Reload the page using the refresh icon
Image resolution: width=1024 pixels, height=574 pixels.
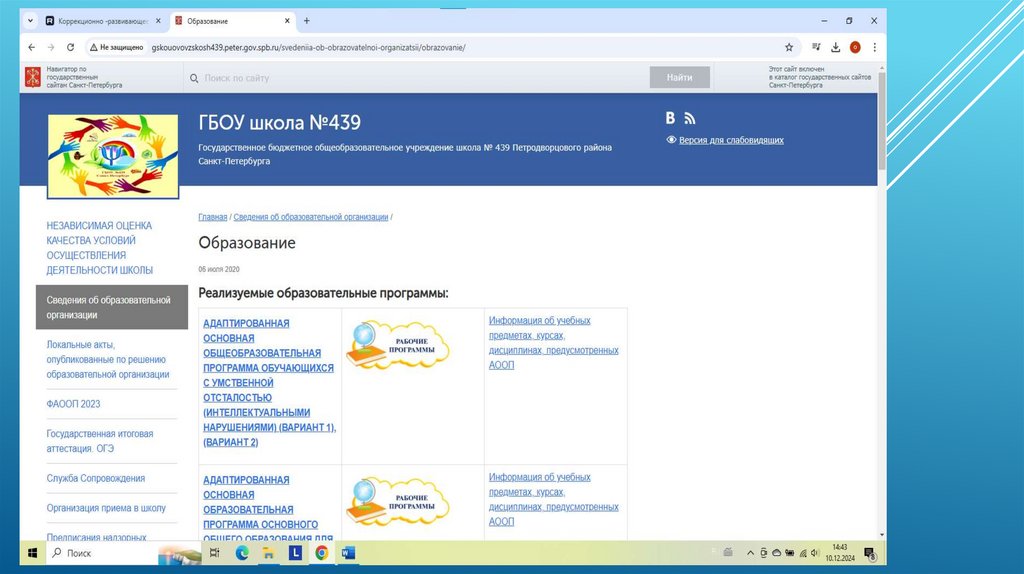73,47
